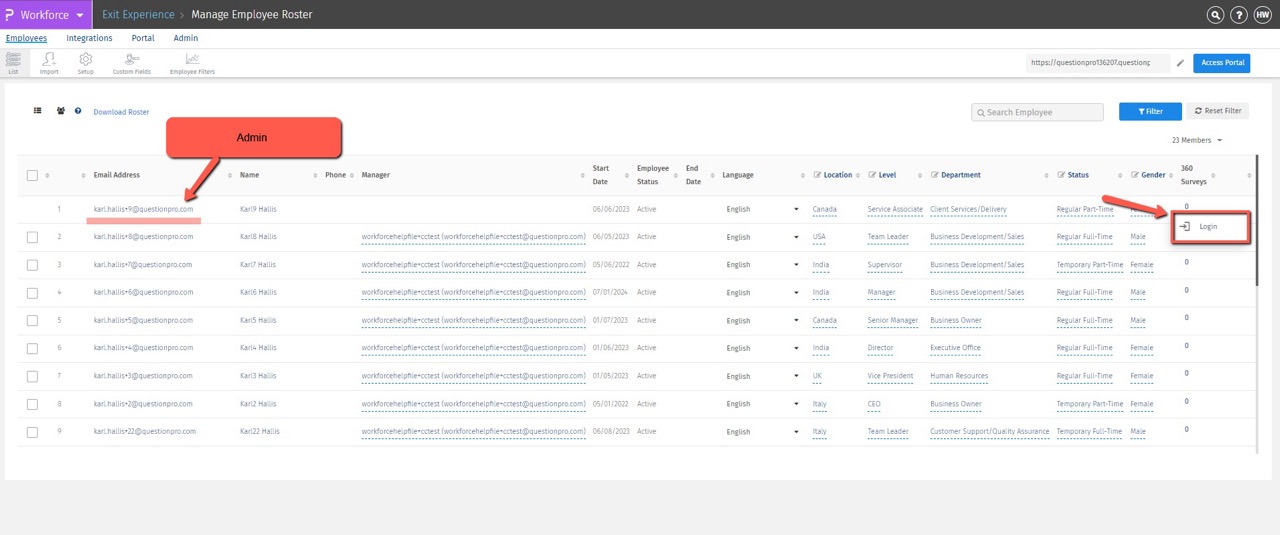Select checkbox for Karl8 Hallis row
The image size is (1280, 535).
point(32,237)
